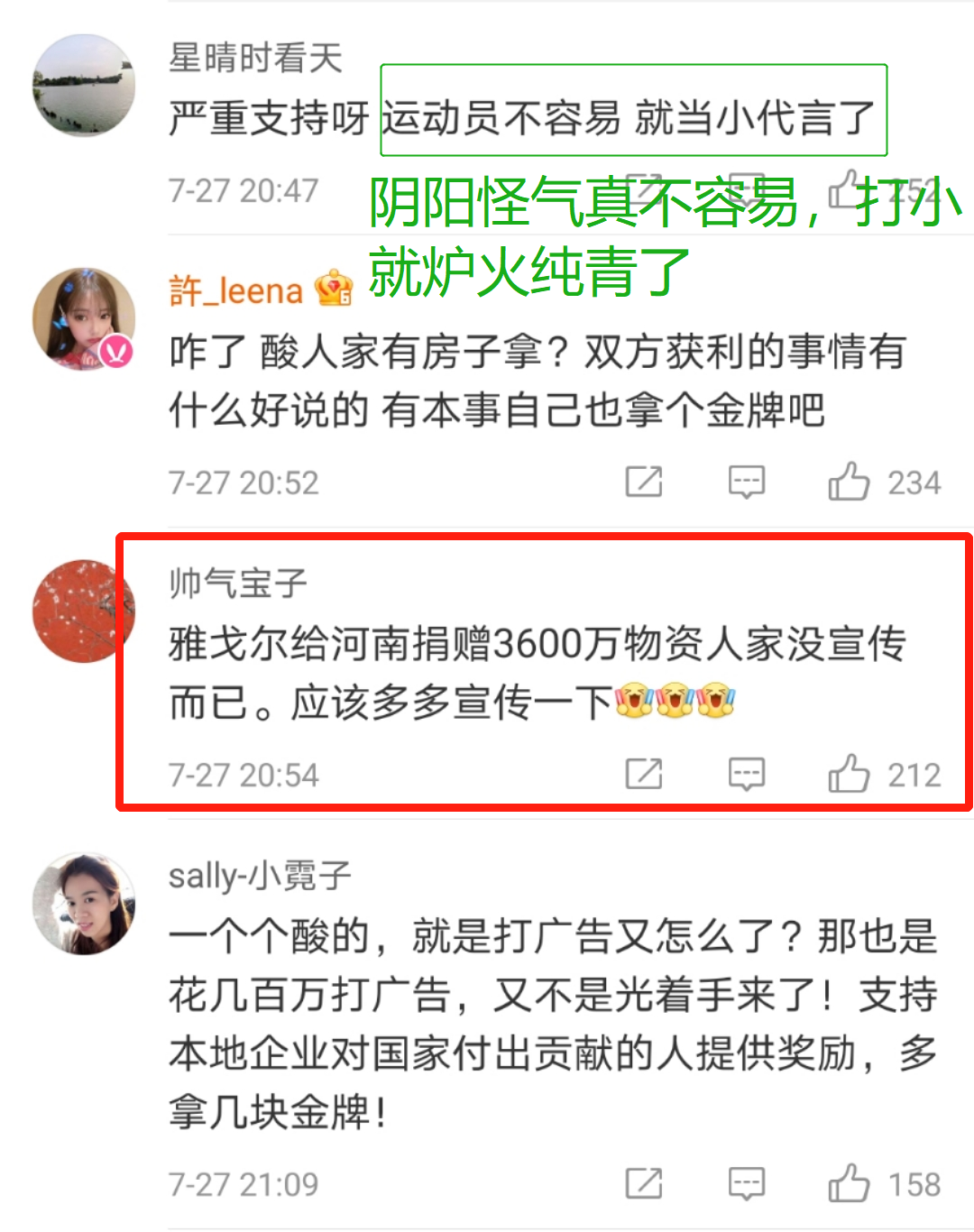Open the username sally-小霓子
This screenshot has width=974, height=1232.
260,875
